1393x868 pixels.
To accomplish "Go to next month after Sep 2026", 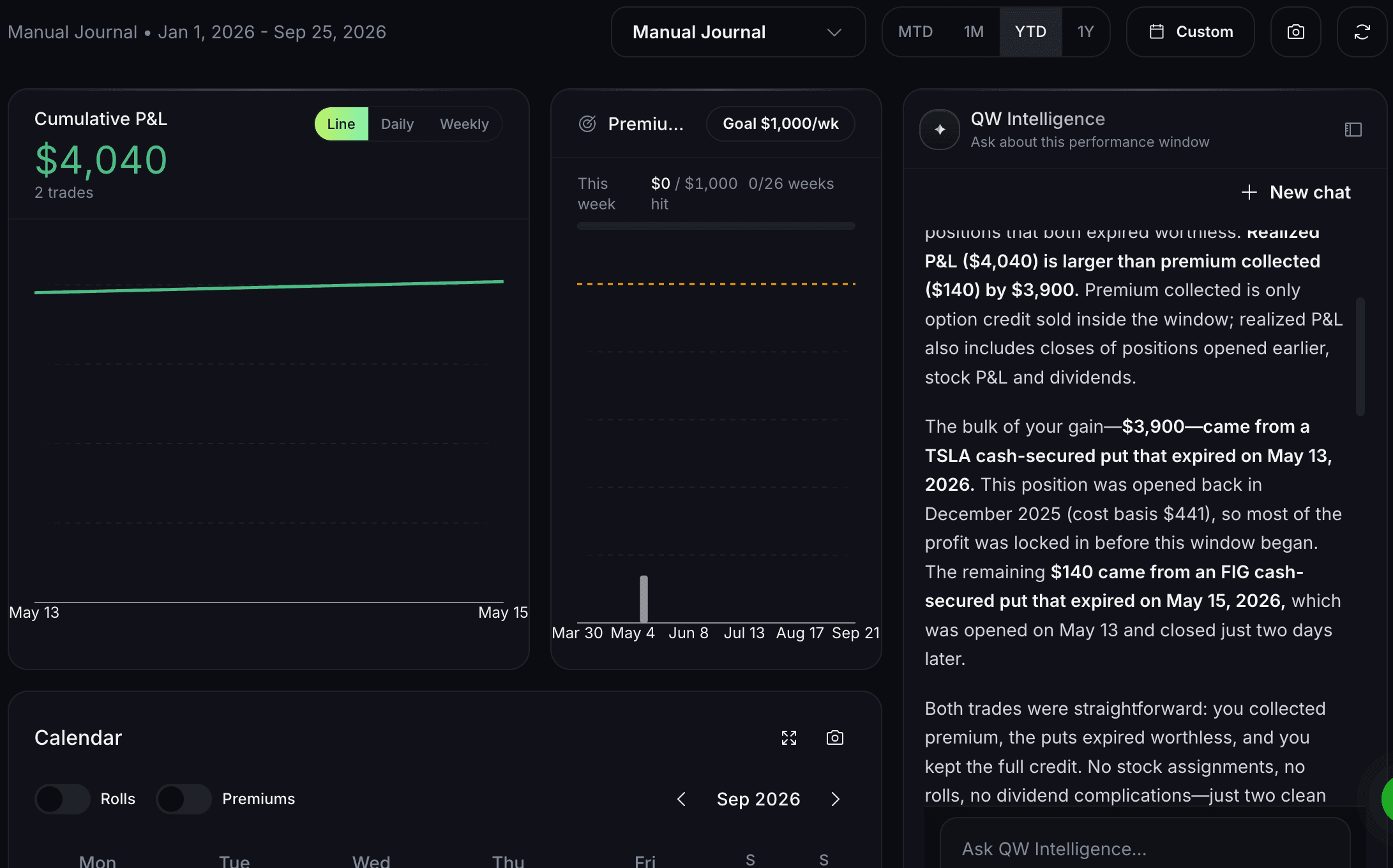I will (835, 799).
